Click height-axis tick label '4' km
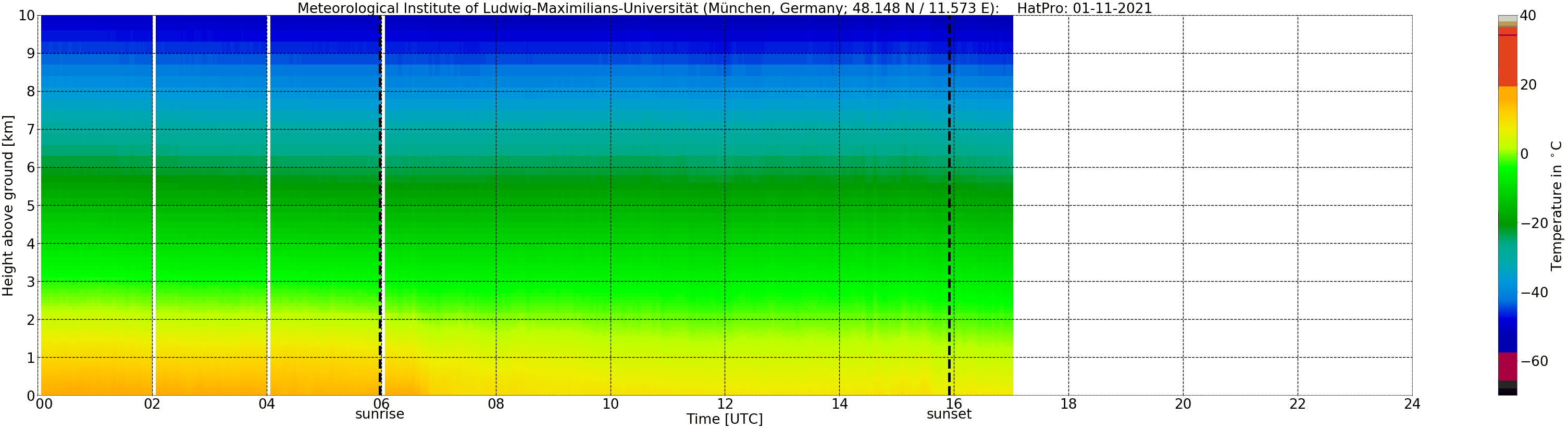The image size is (1568, 429). tap(30, 244)
